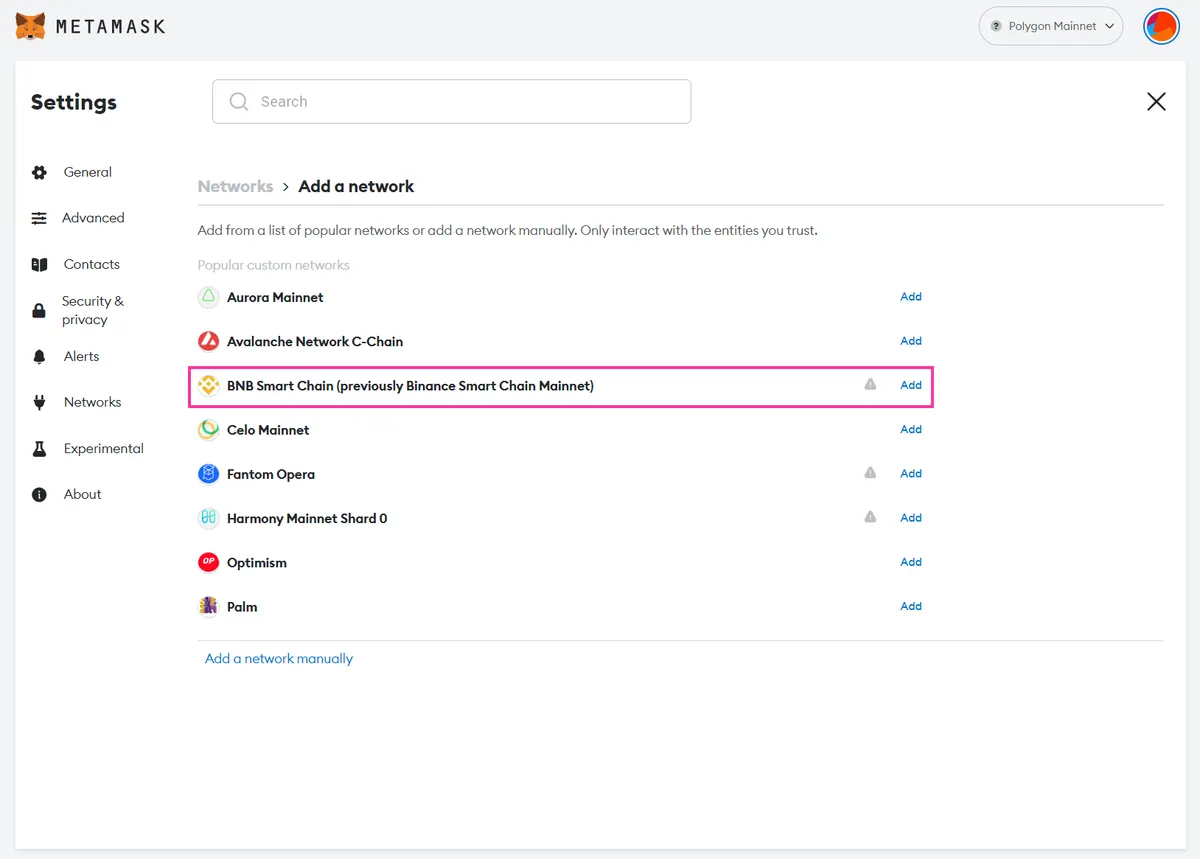Click the Popular custom networks label
This screenshot has height=859, width=1200.
[274, 265]
